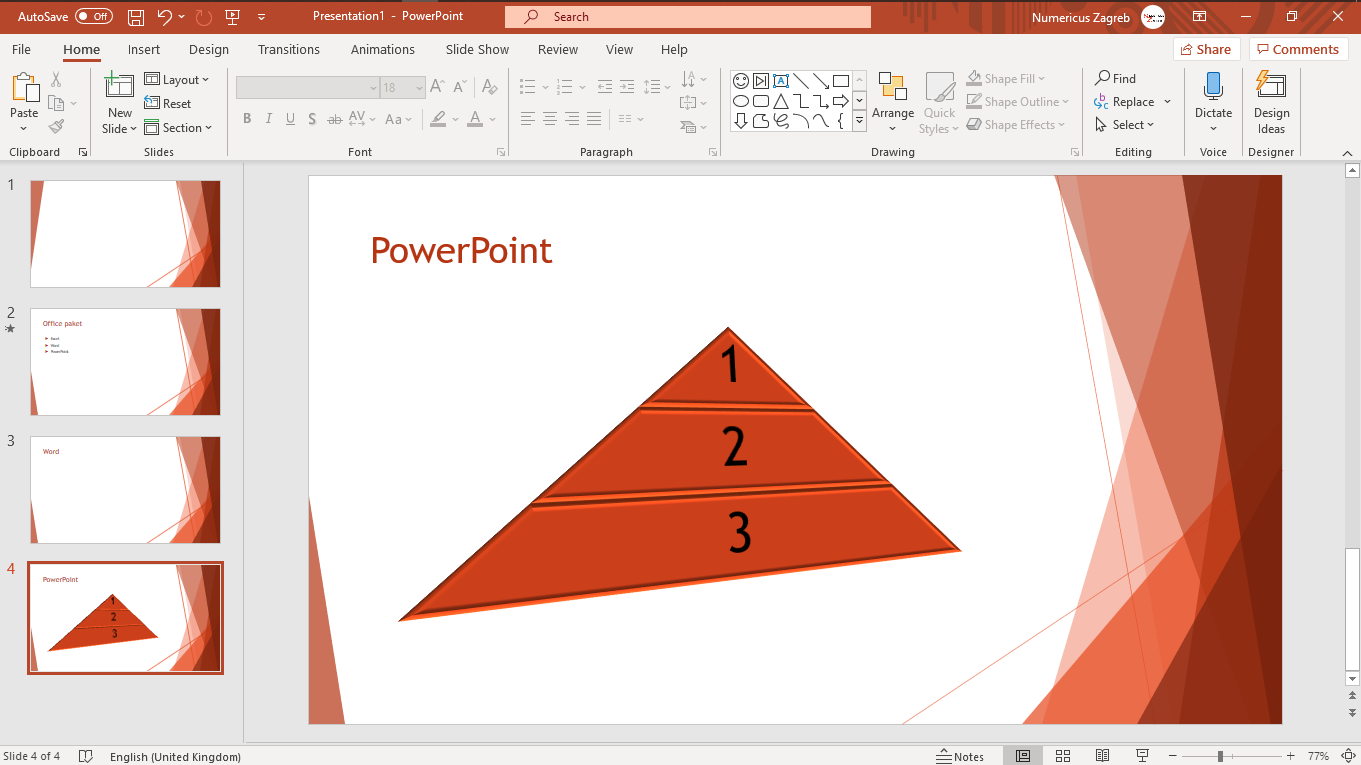The width and height of the screenshot is (1361, 765).
Task: Toggle italic formatting
Action: (x=268, y=118)
